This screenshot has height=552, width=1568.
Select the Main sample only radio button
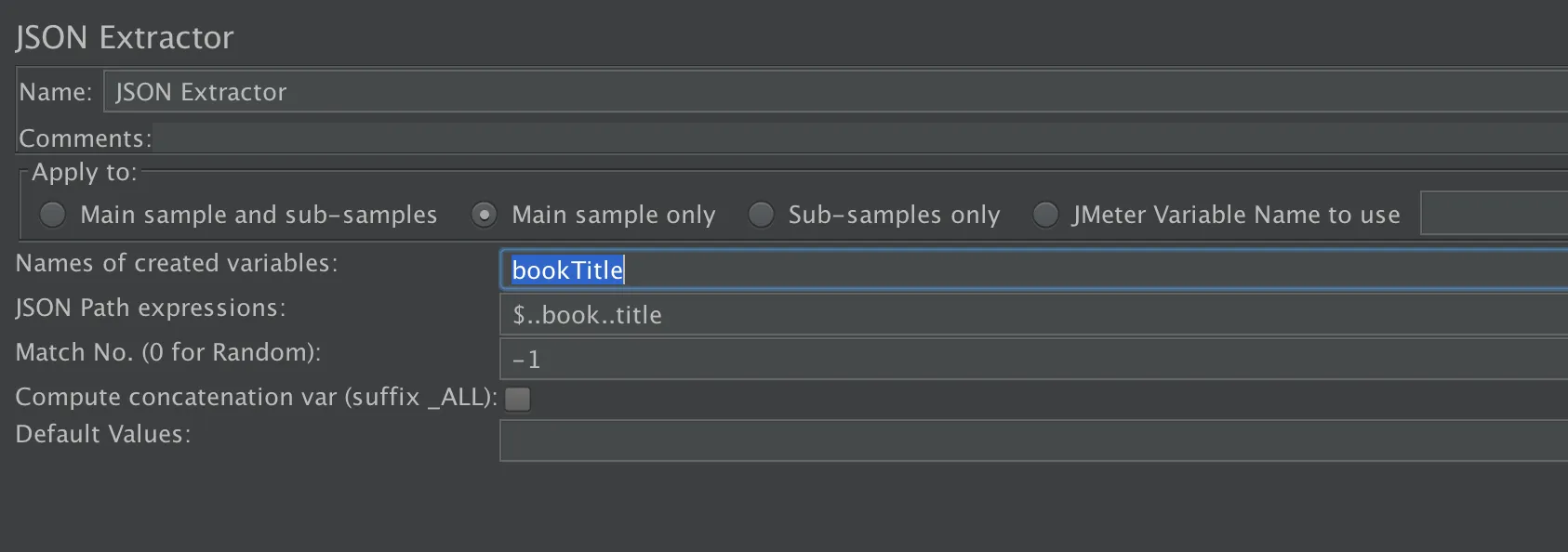[484, 215]
